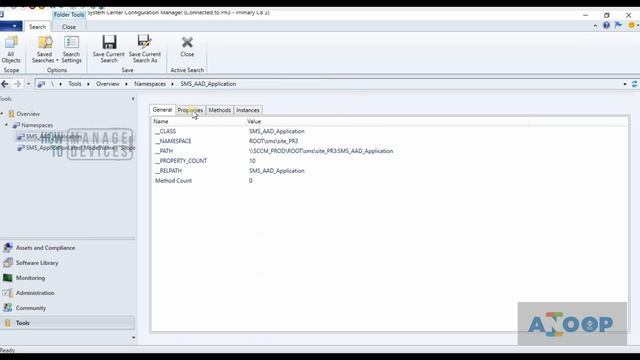
Task: Select the __CLASS row
Action: (x=389, y=131)
